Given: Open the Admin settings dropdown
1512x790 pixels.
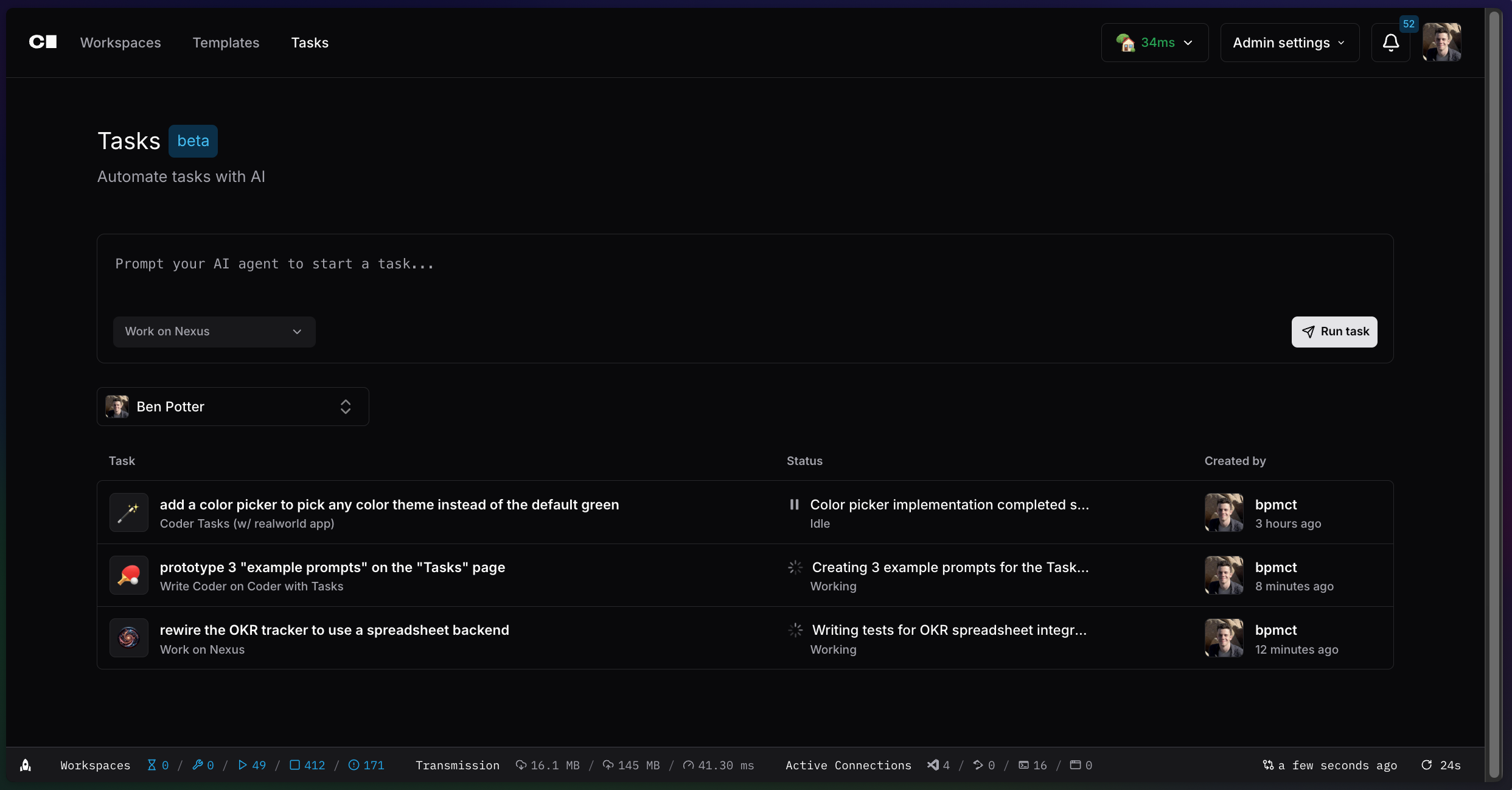Looking at the screenshot, I should (1289, 43).
